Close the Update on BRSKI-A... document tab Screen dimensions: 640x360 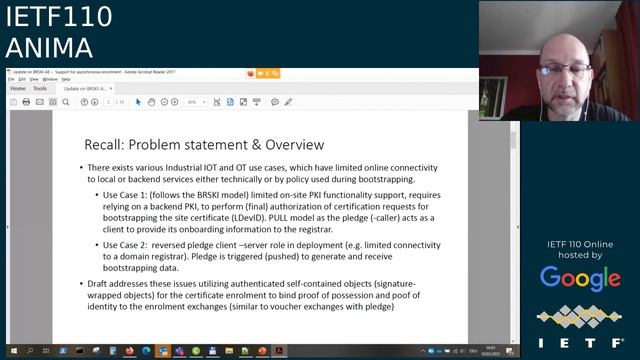point(111,89)
